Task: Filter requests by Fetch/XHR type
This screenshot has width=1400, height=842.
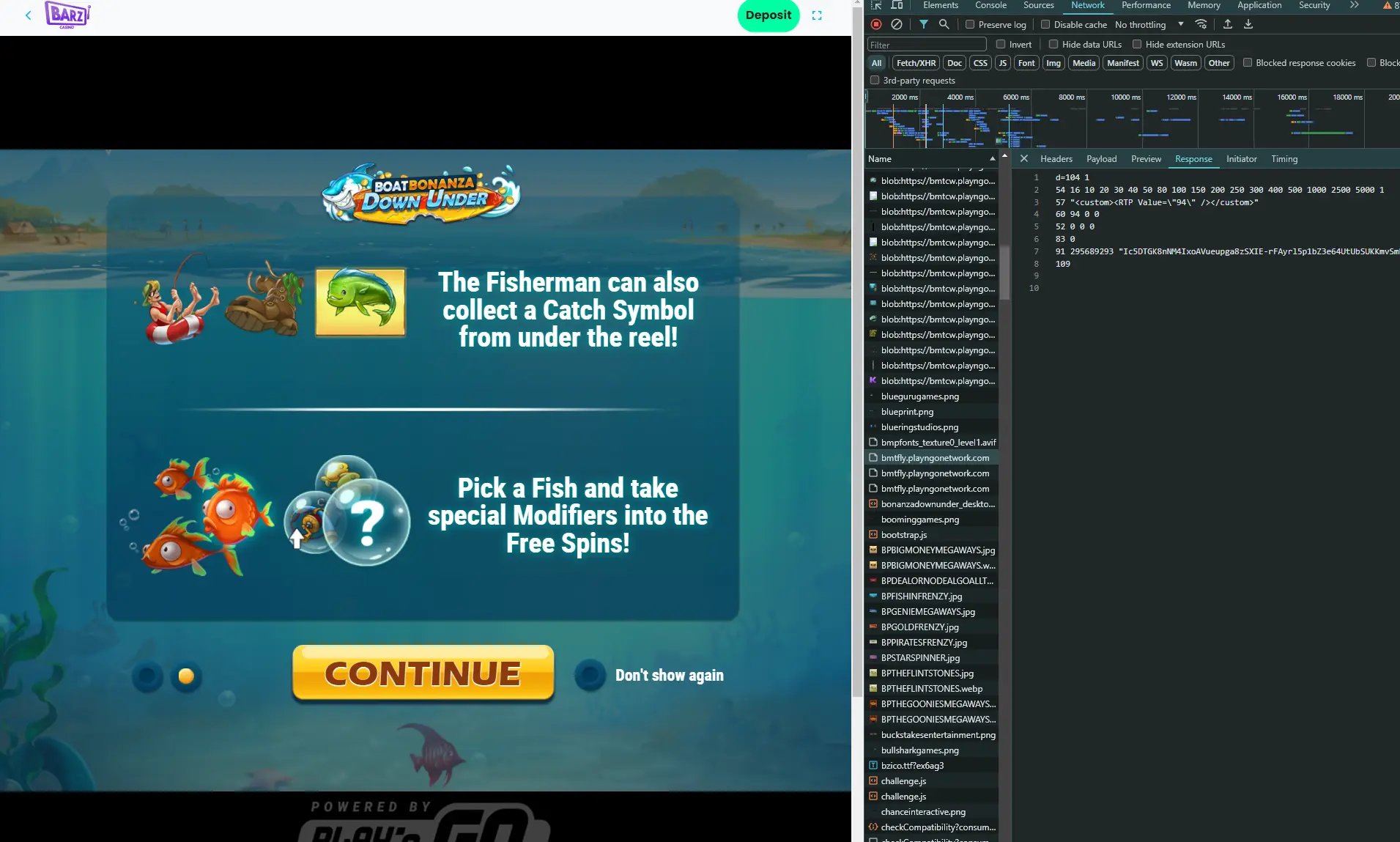Action: pyautogui.click(x=916, y=63)
